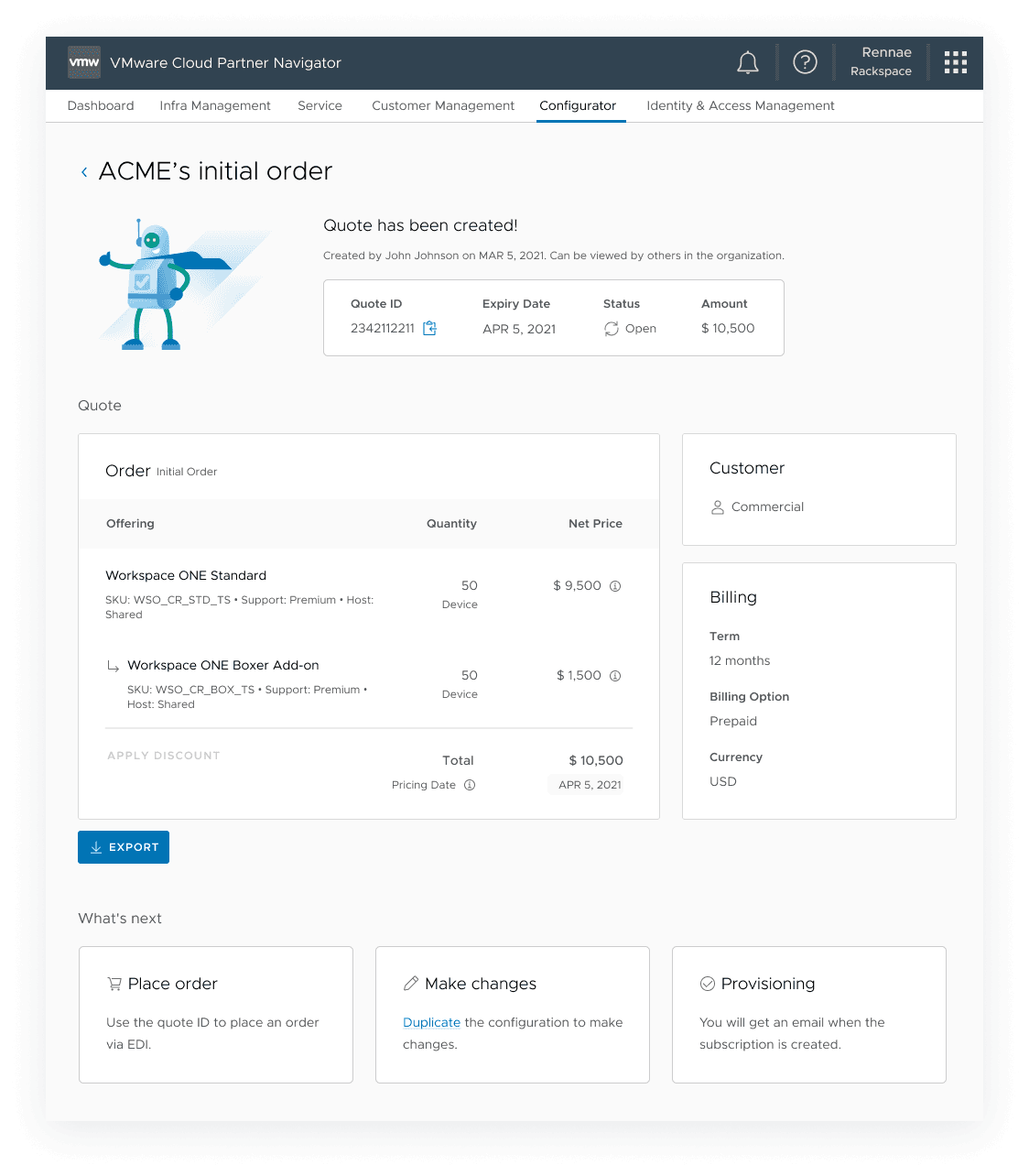Click the VMware Cloud Partner Navigator title
The width and height of the screenshot is (1029, 1176).
pyautogui.click(x=225, y=62)
